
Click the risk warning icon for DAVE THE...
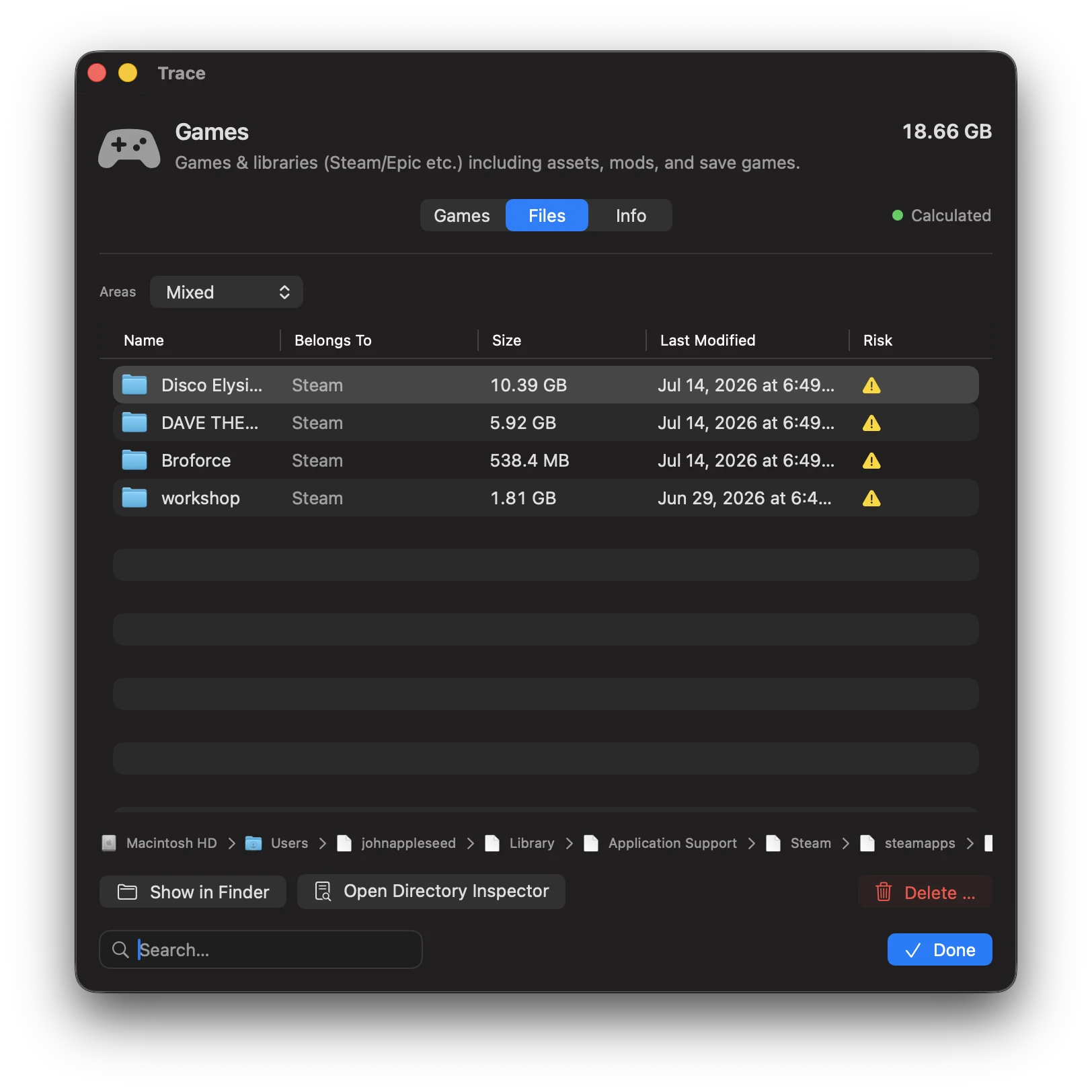pyautogui.click(x=871, y=423)
